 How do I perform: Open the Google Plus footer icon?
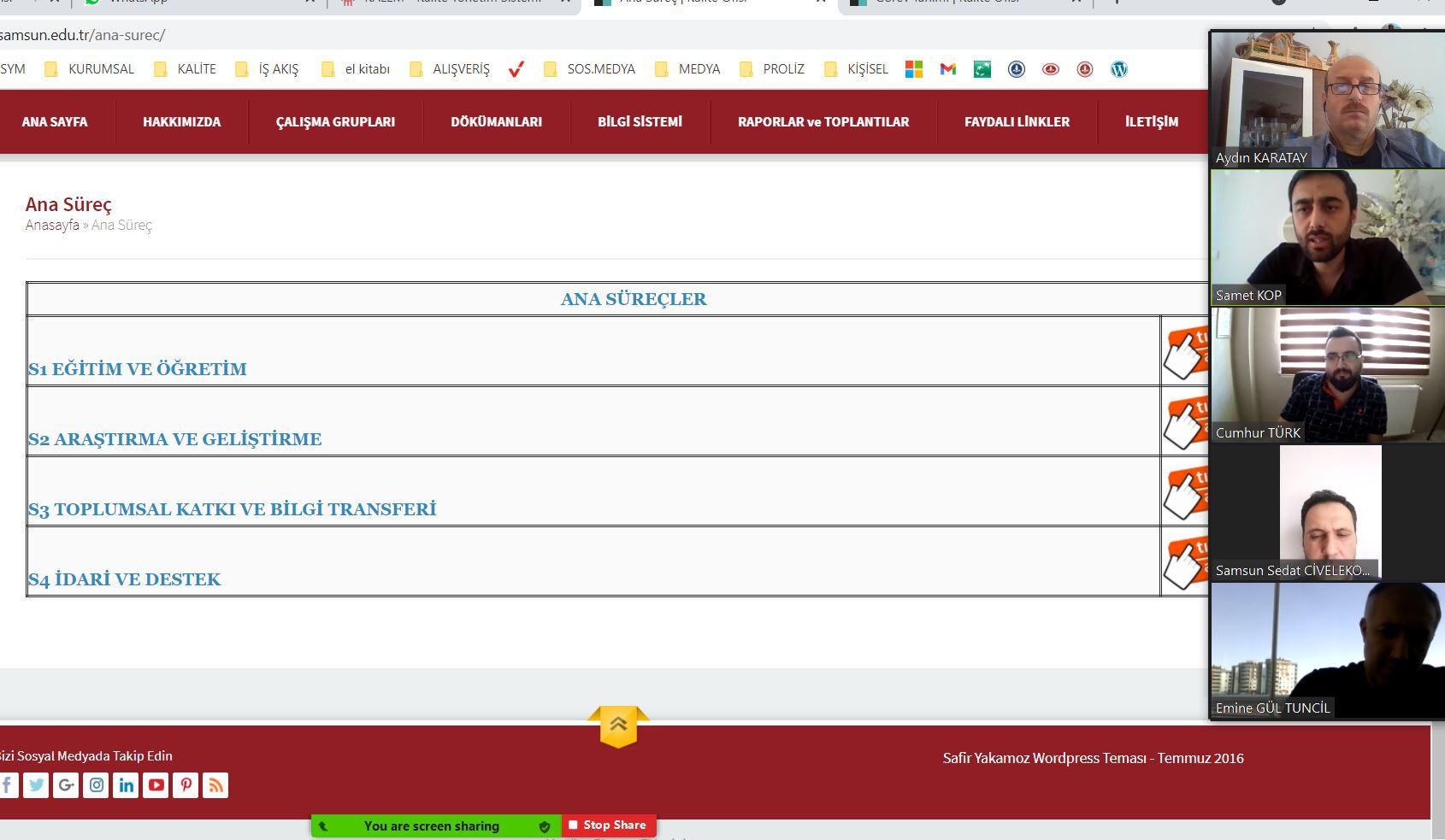[66, 785]
